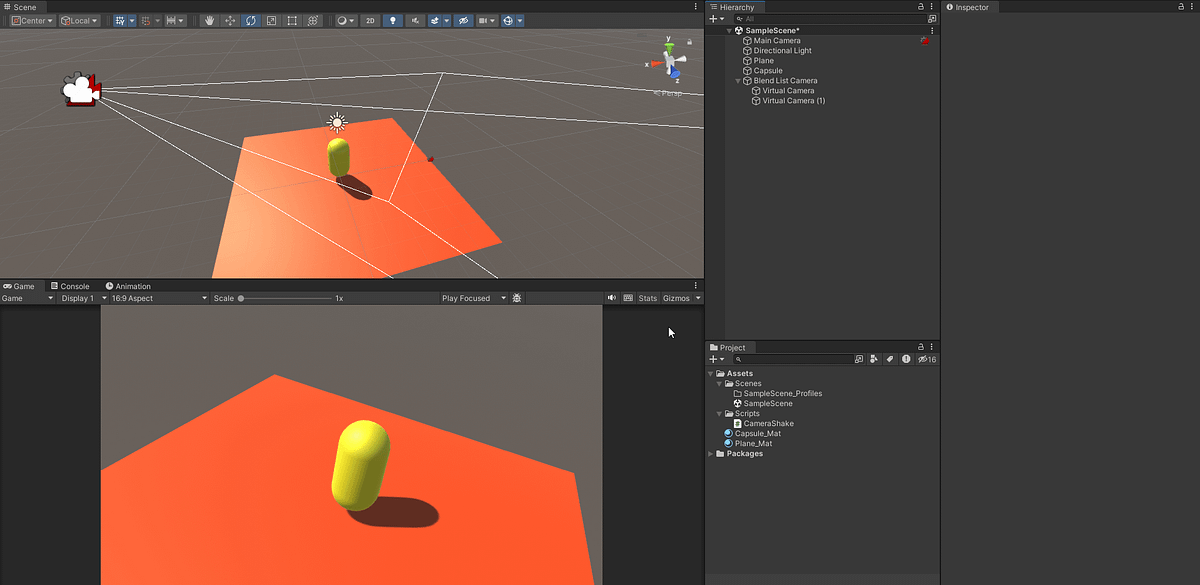Mute audio in the Game view
This screenshot has height=585, width=1200.
[612, 297]
